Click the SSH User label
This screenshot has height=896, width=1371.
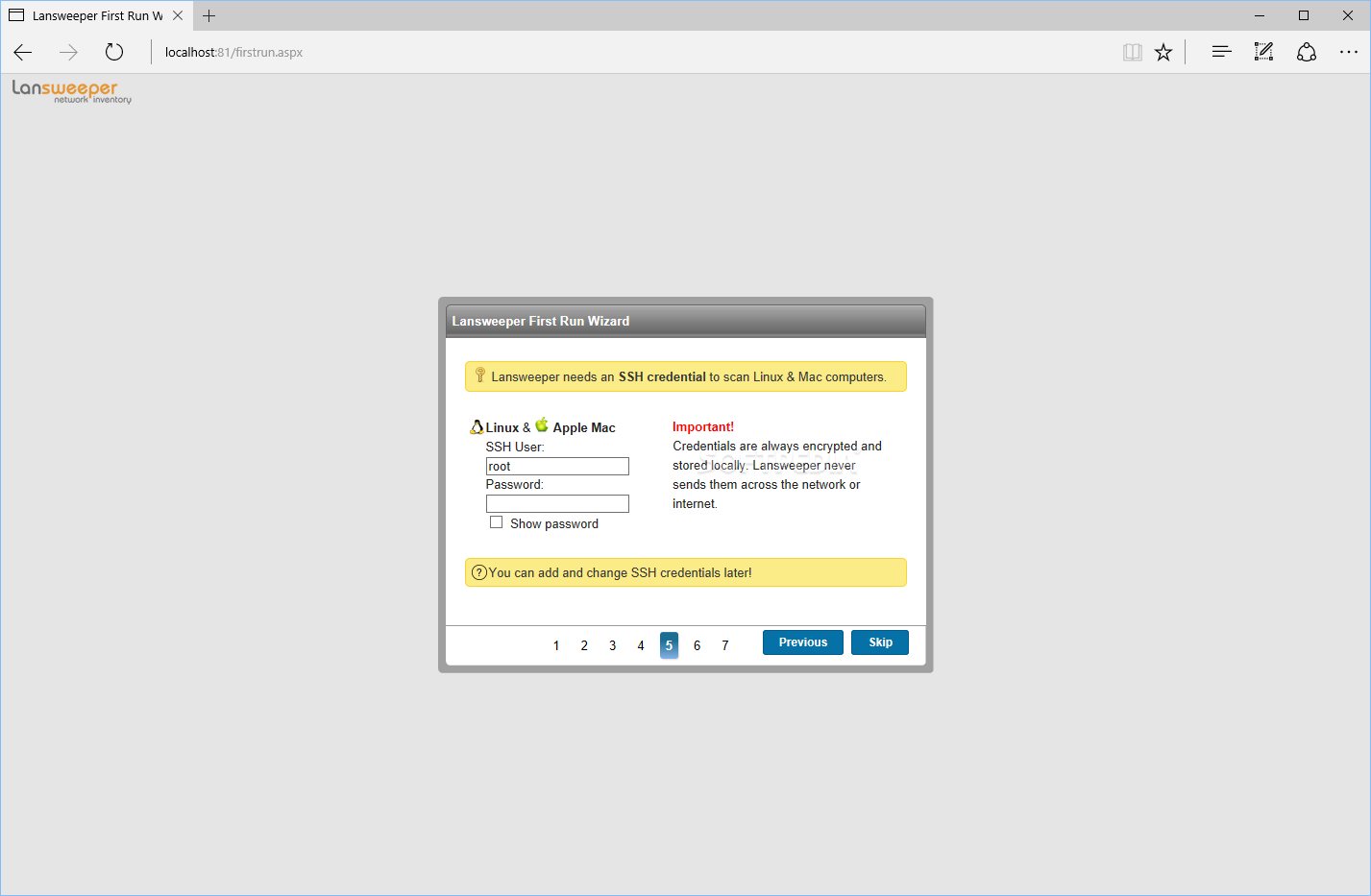515,447
